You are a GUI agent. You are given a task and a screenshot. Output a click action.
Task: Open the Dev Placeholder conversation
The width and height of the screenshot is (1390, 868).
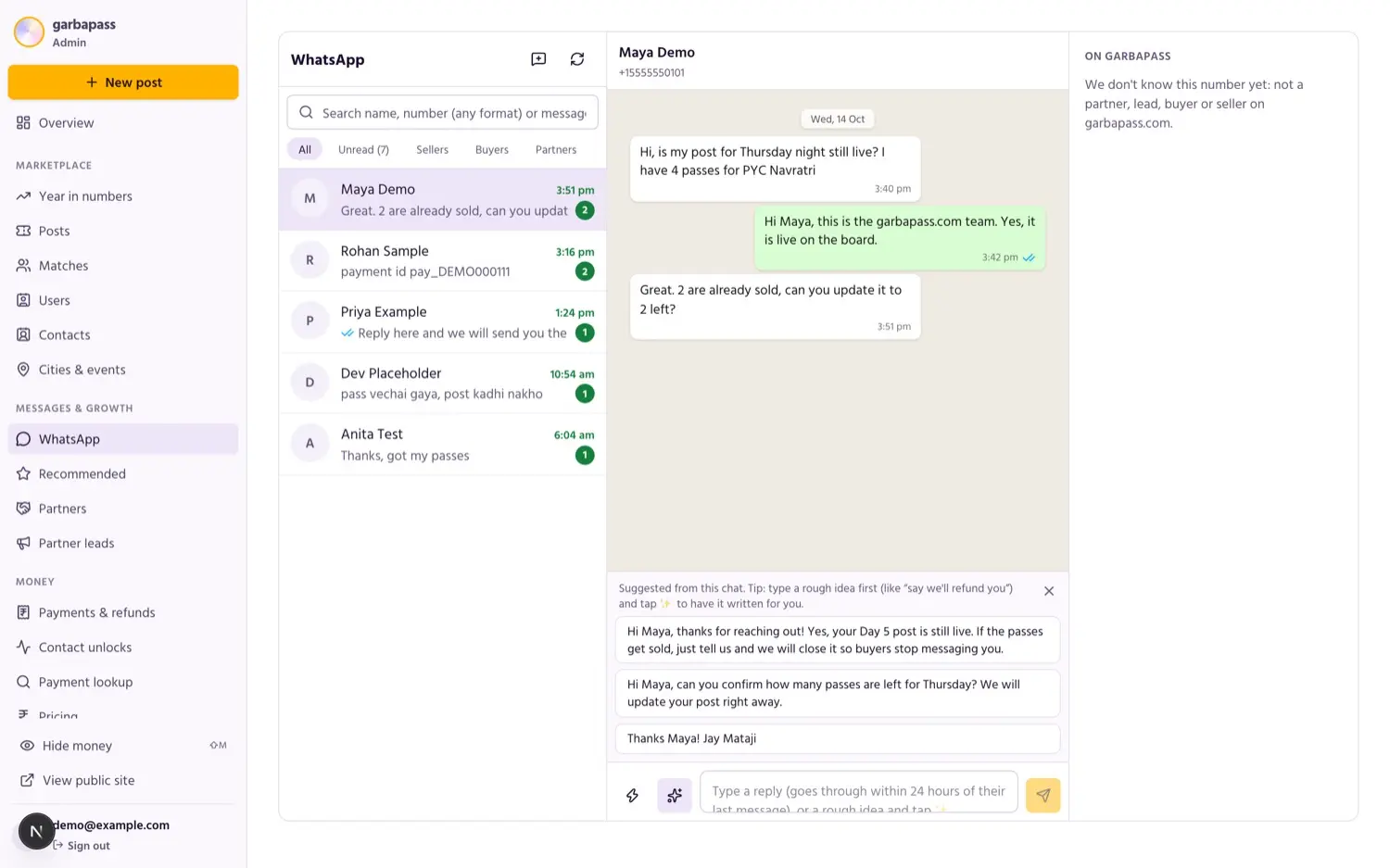[x=443, y=384]
